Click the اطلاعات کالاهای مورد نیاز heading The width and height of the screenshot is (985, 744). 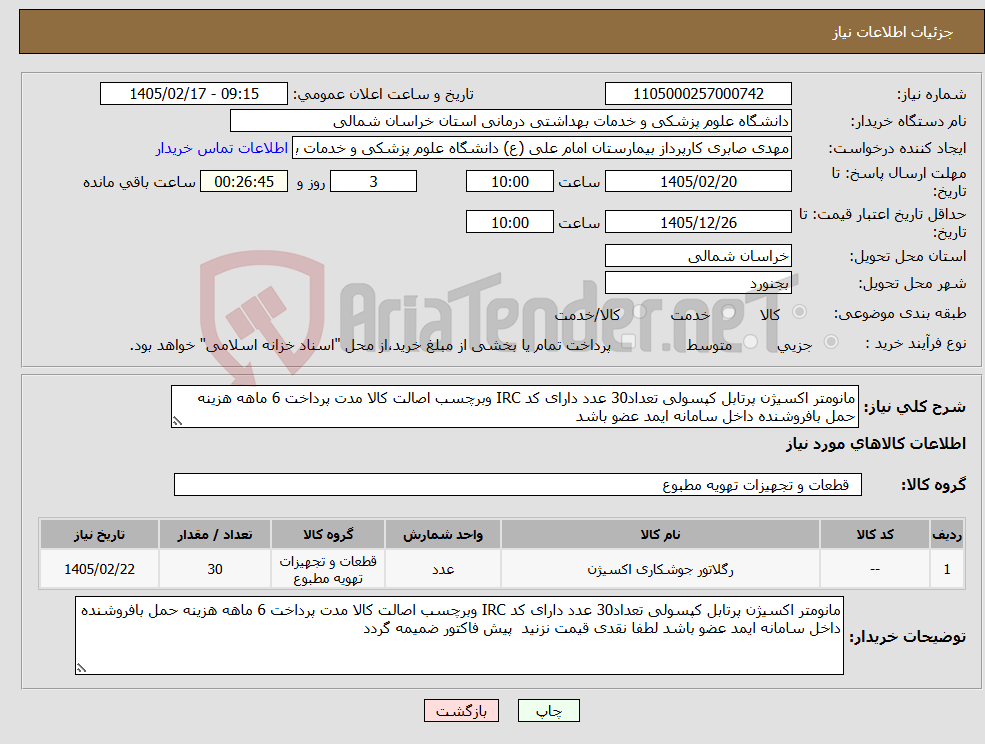point(876,444)
